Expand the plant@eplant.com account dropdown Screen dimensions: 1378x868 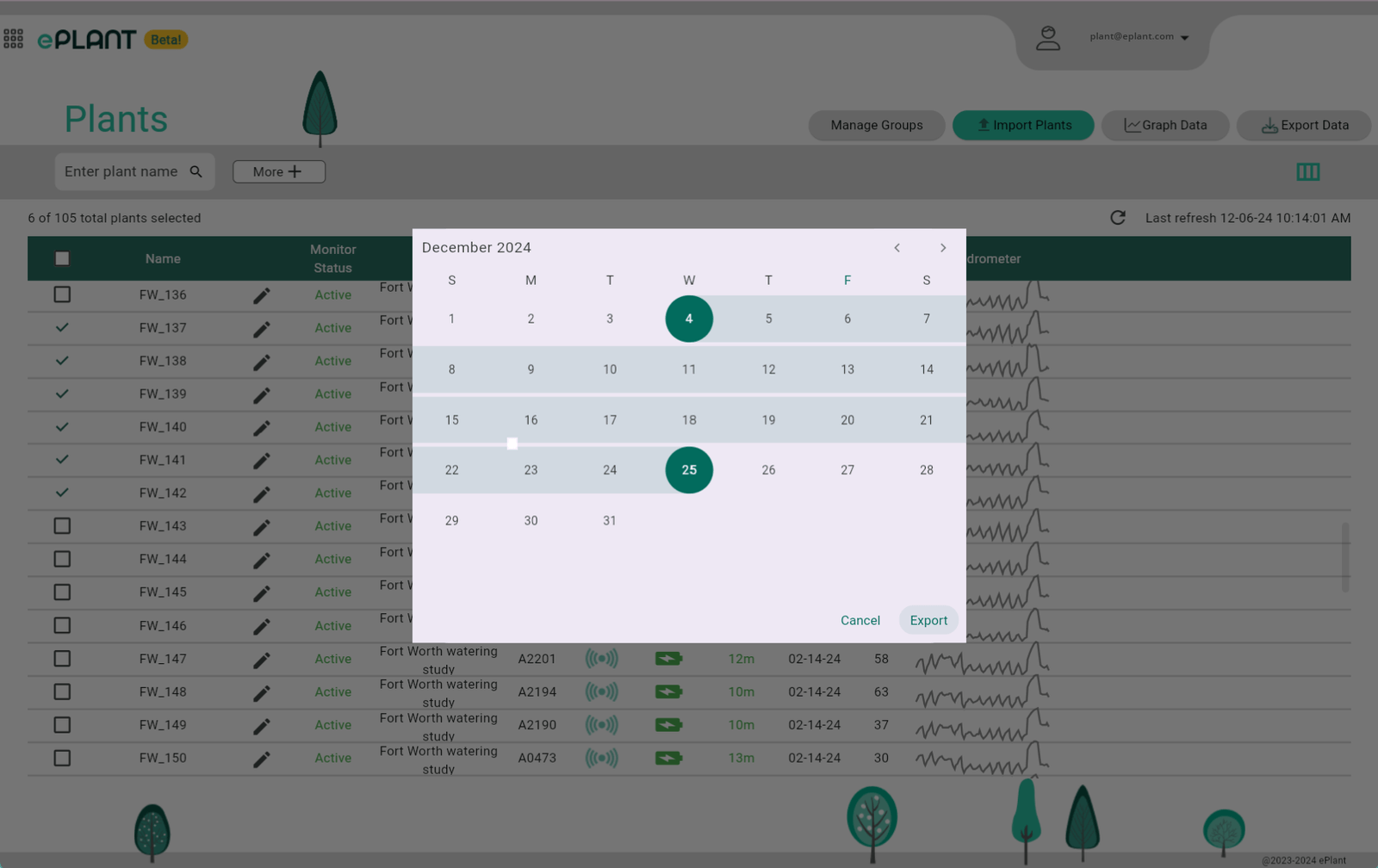1186,37
